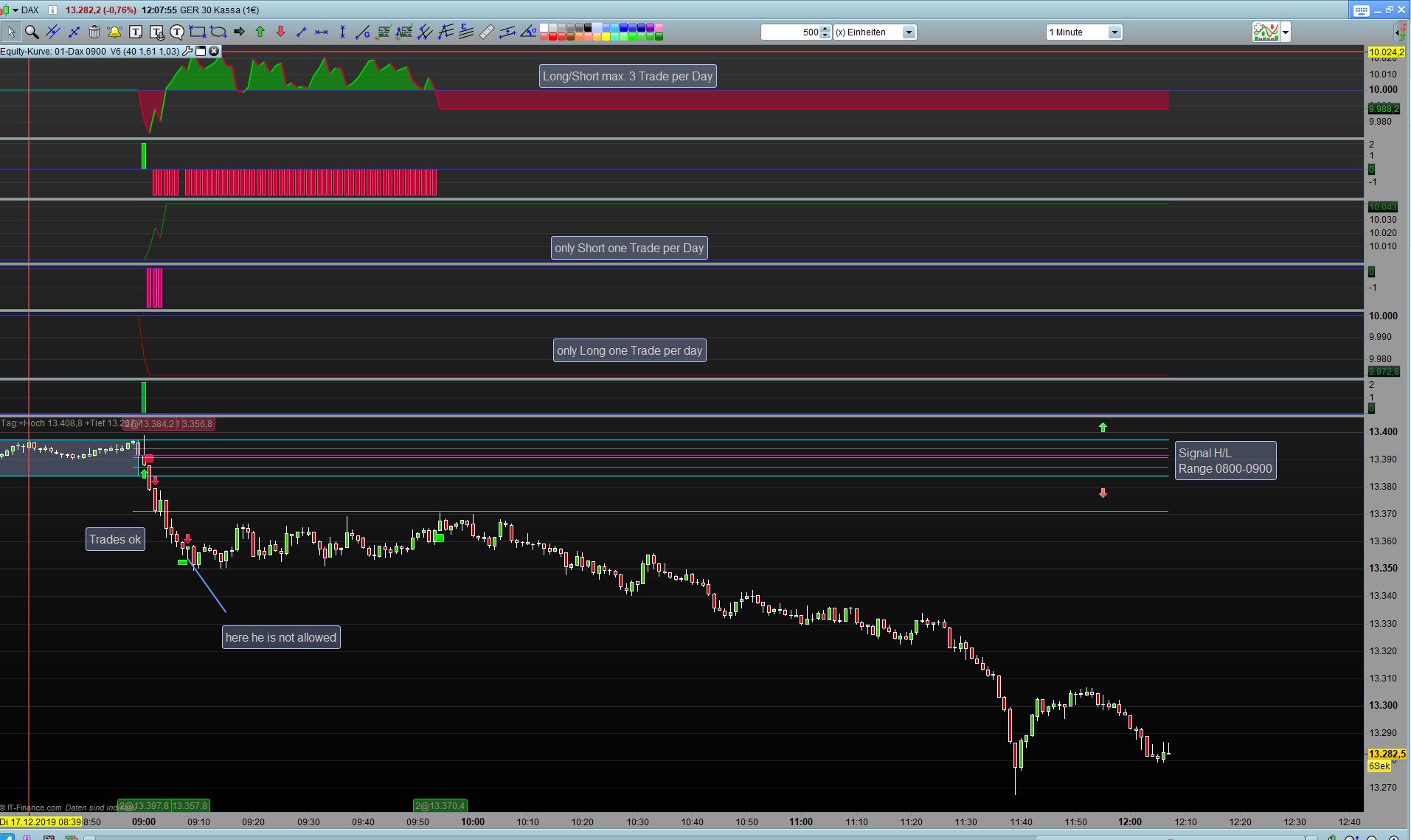Click the date label Di 17.12.2019 08:39
The height and width of the screenshot is (840, 1411).
[41, 822]
